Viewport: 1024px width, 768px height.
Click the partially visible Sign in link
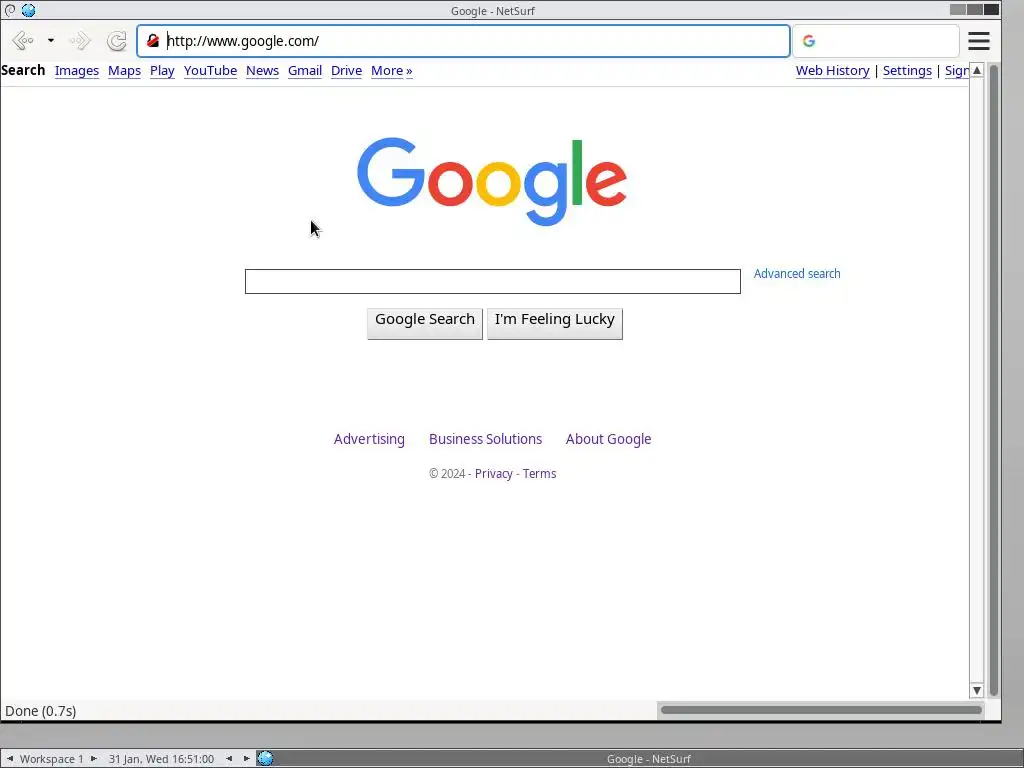(957, 71)
